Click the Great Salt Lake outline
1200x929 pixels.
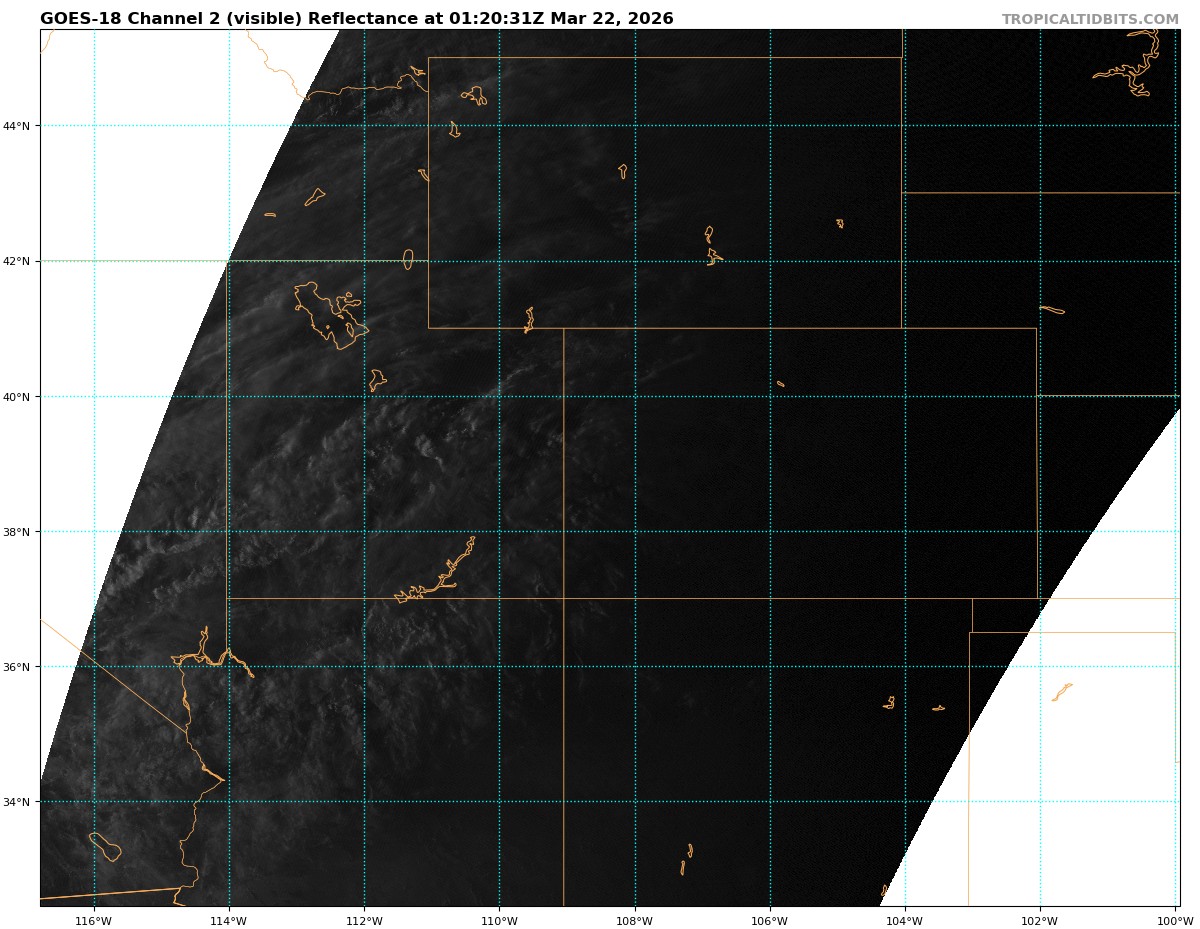[328, 312]
